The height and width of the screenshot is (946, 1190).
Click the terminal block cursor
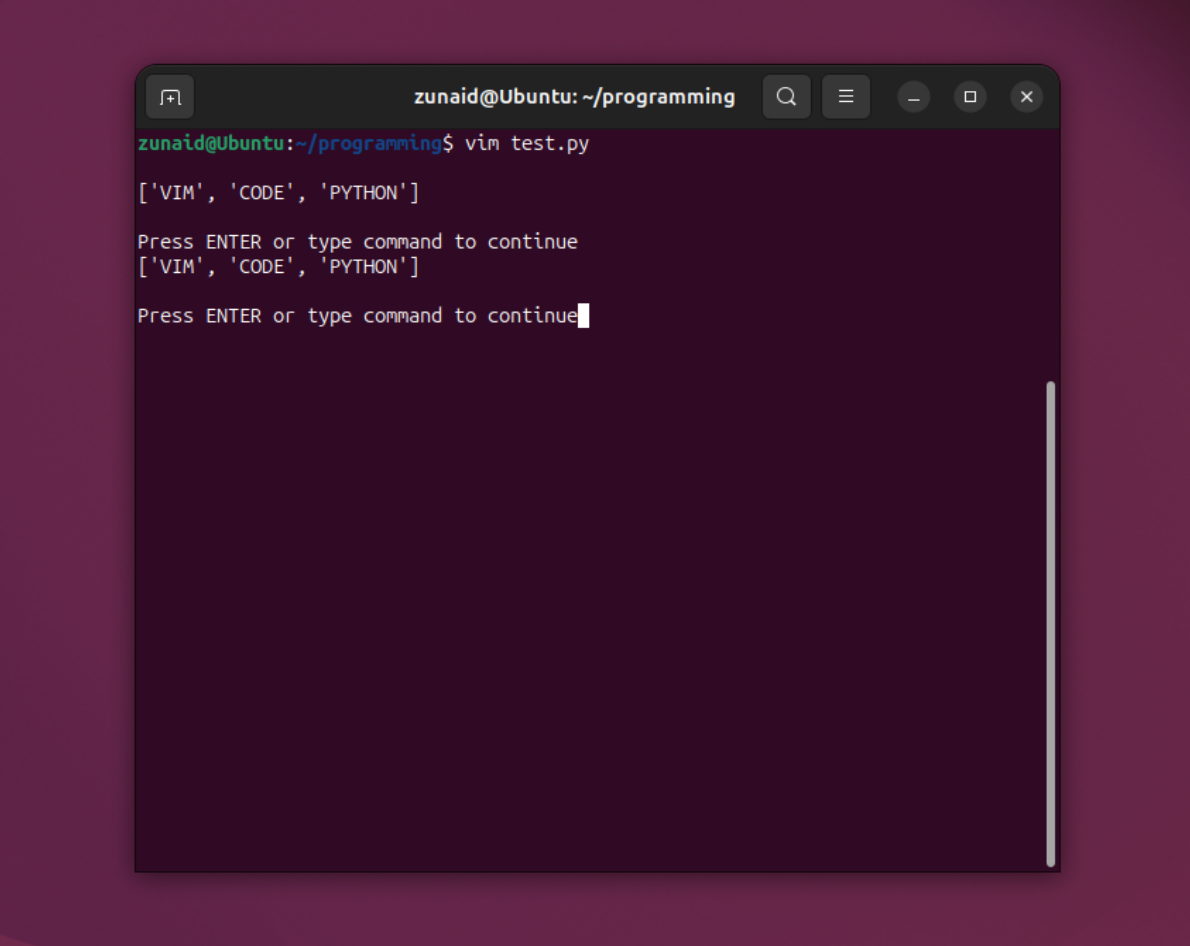coord(584,316)
